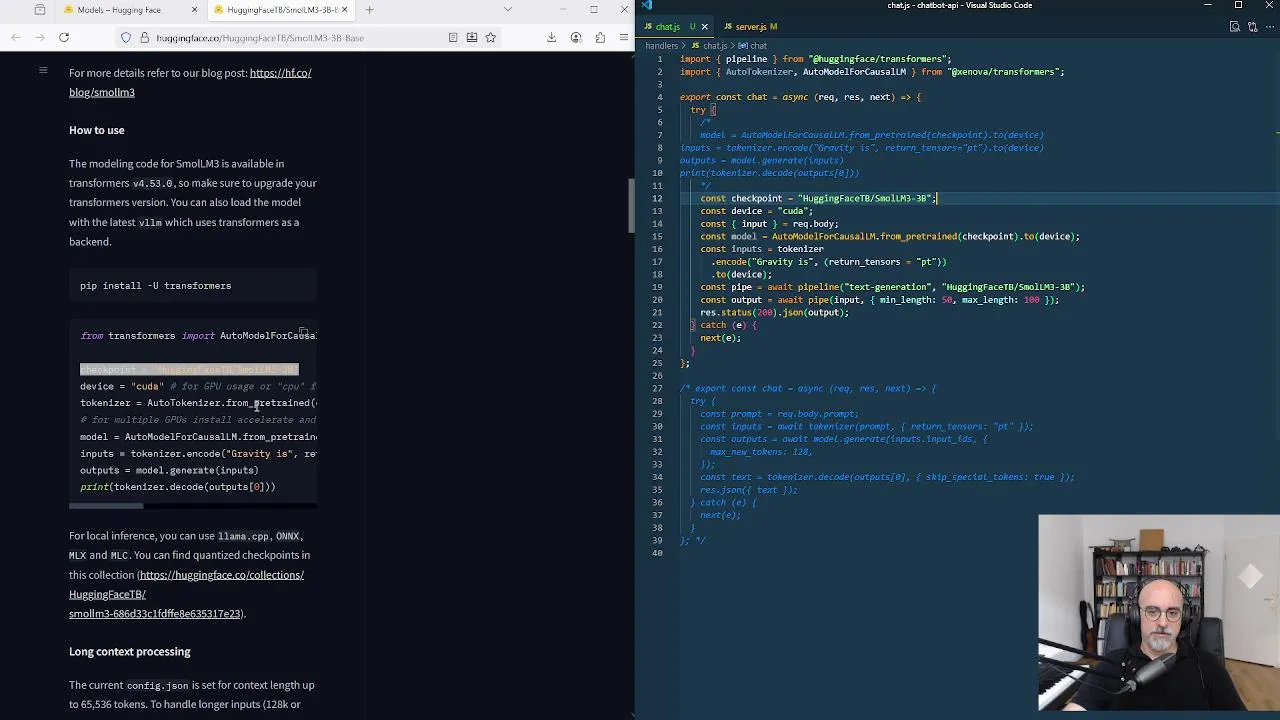Viewport: 1280px width, 720px height.
Task: Switch to the Models – Hugging Face tab
Action: (x=130, y=10)
